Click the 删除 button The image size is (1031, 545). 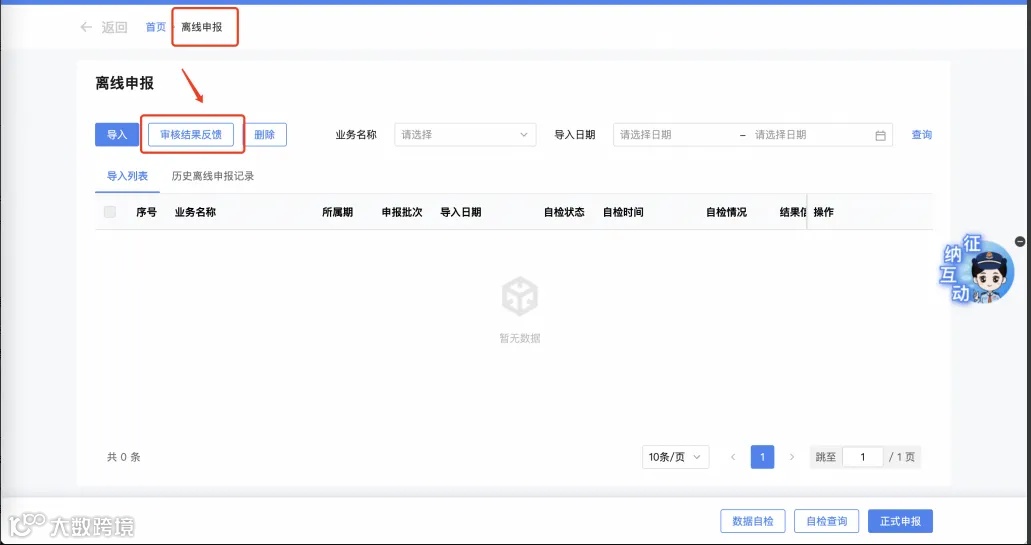point(264,135)
